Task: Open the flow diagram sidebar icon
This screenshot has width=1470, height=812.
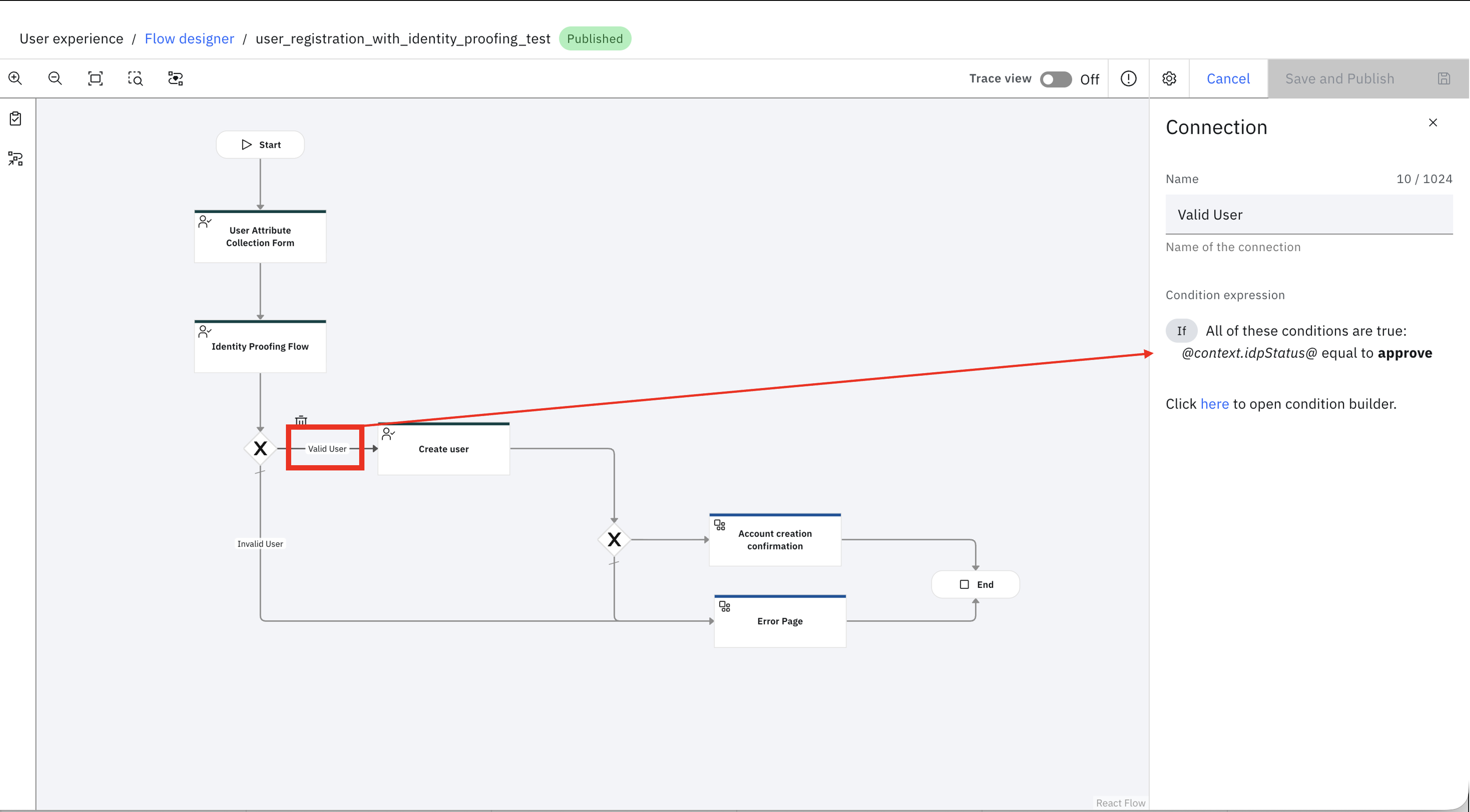Action: (15, 159)
